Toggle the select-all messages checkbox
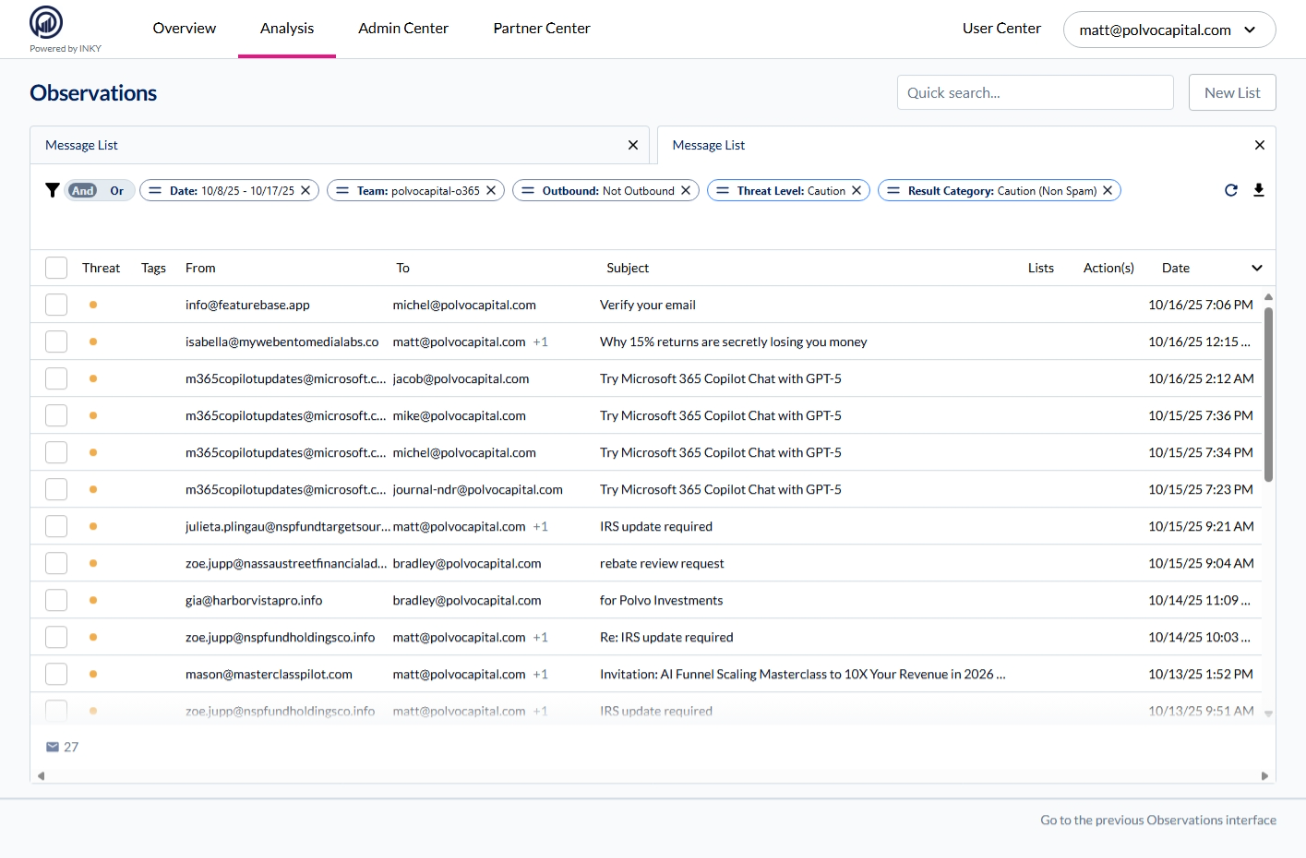 [56, 268]
